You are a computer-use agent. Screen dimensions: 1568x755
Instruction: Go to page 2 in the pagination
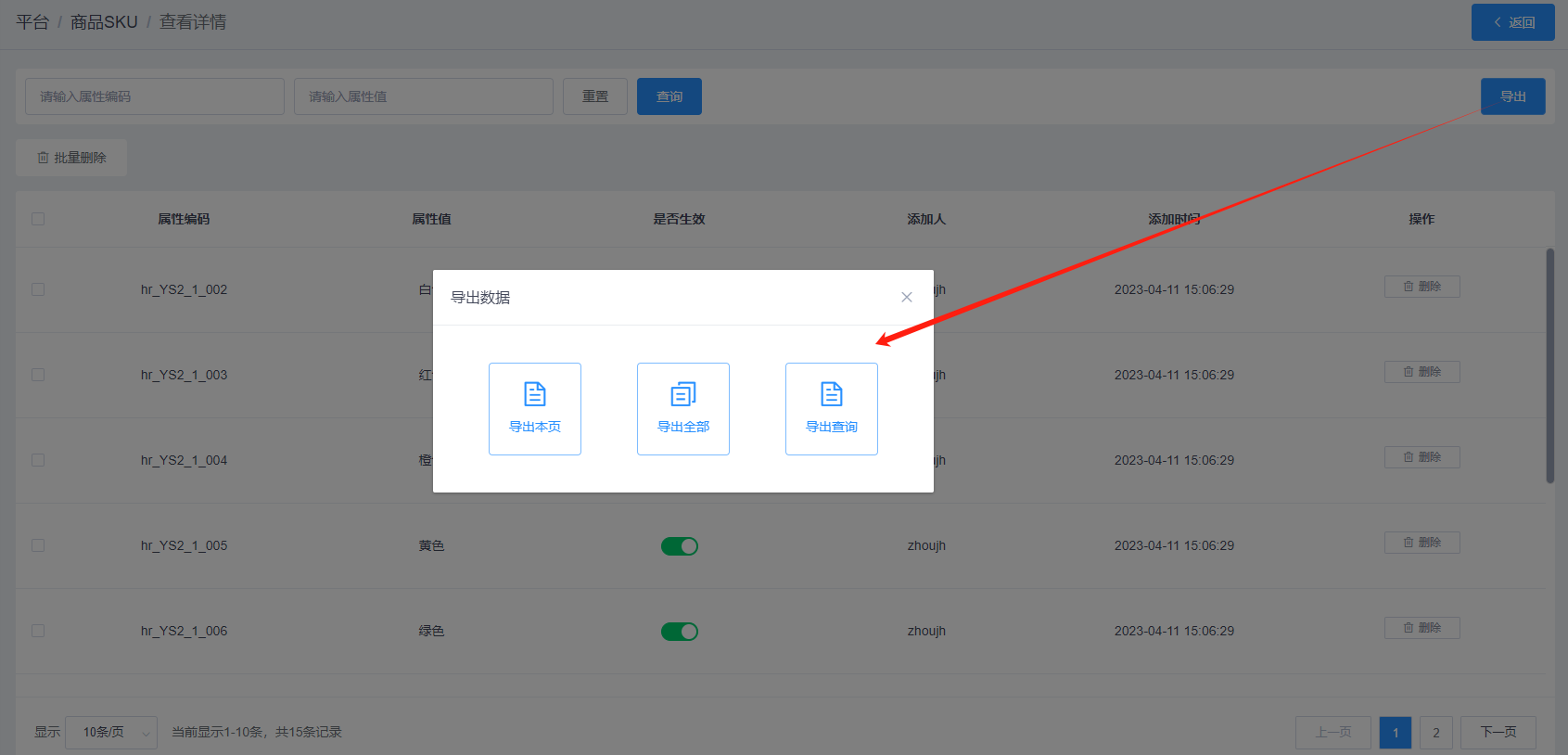[x=1436, y=732]
